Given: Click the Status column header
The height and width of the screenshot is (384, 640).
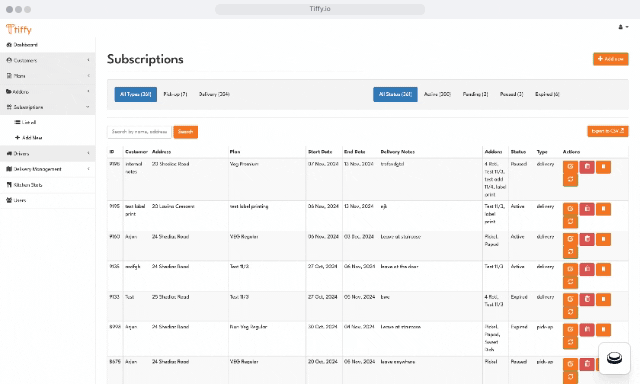Looking at the screenshot, I should tap(518, 152).
